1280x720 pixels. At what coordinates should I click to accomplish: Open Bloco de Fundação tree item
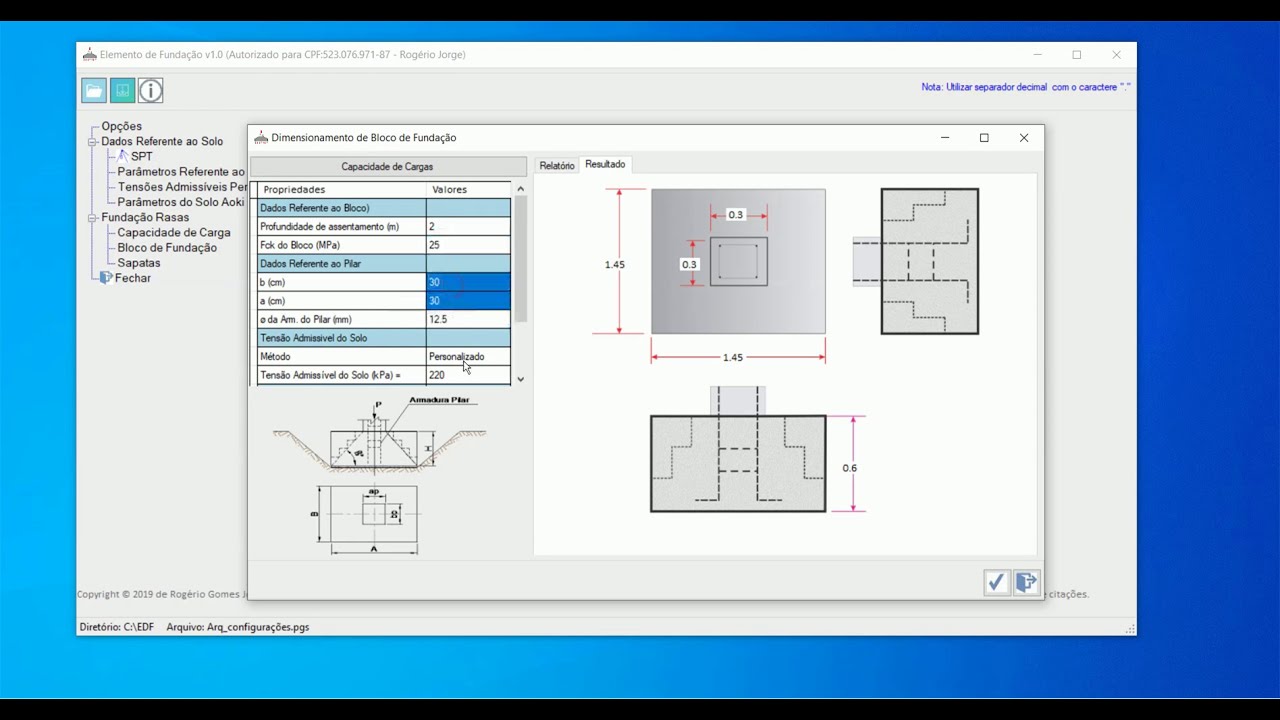(167, 248)
